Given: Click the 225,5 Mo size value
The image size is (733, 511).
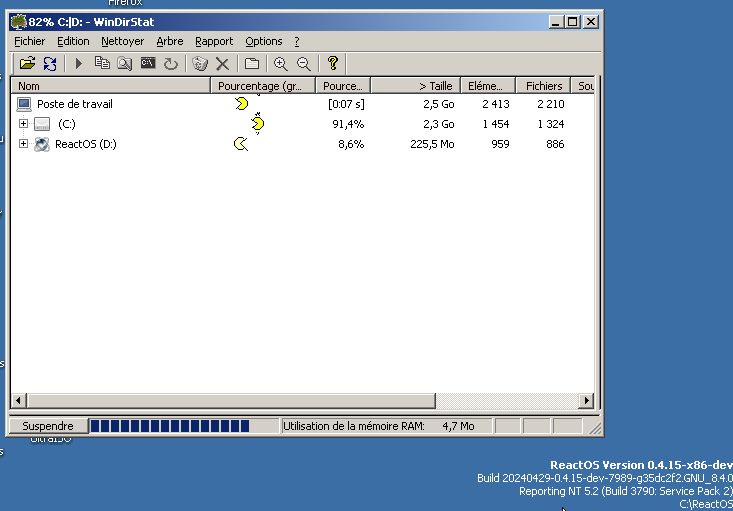Looking at the screenshot, I should (432, 144).
